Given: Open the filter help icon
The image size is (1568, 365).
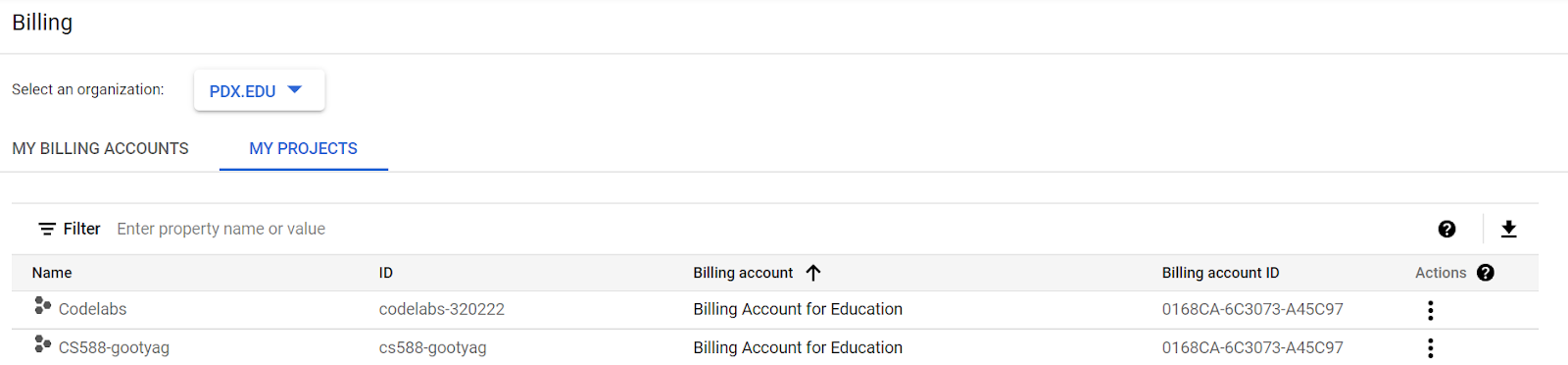Looking at the screenshot, I should tap(1446, 229).
